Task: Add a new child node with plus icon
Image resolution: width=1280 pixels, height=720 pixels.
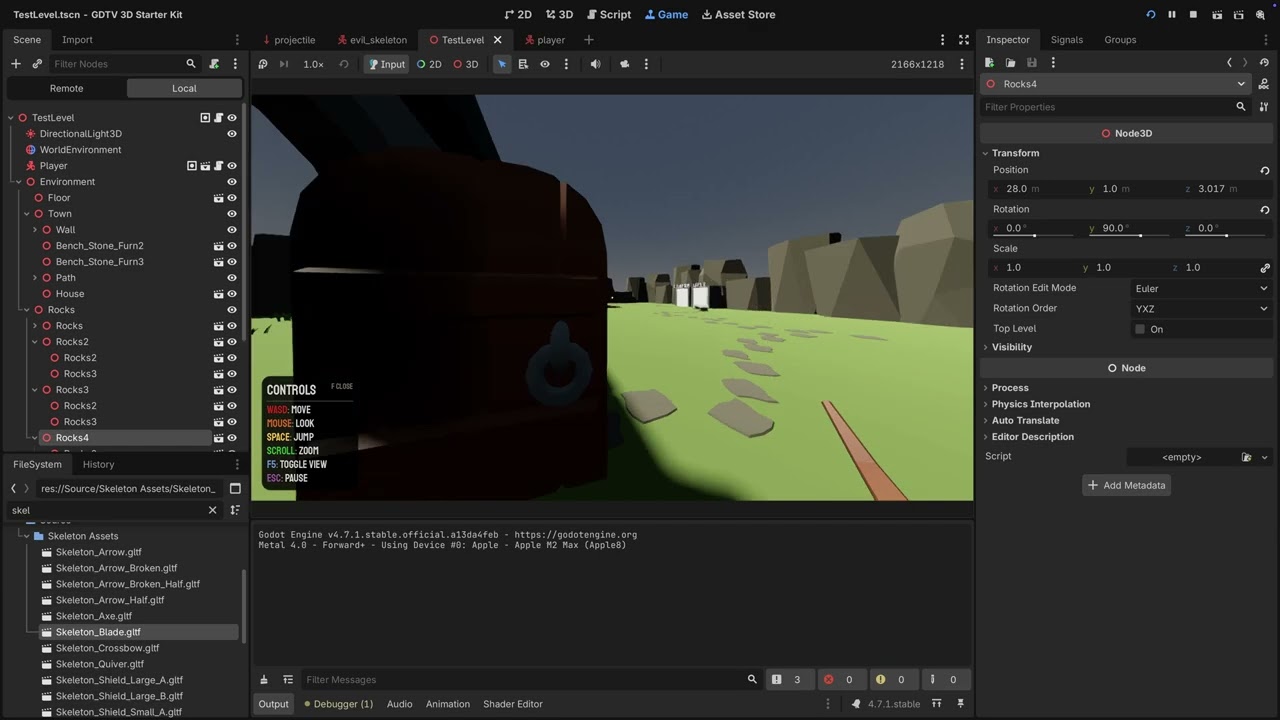Action: (x=15, y=64)
